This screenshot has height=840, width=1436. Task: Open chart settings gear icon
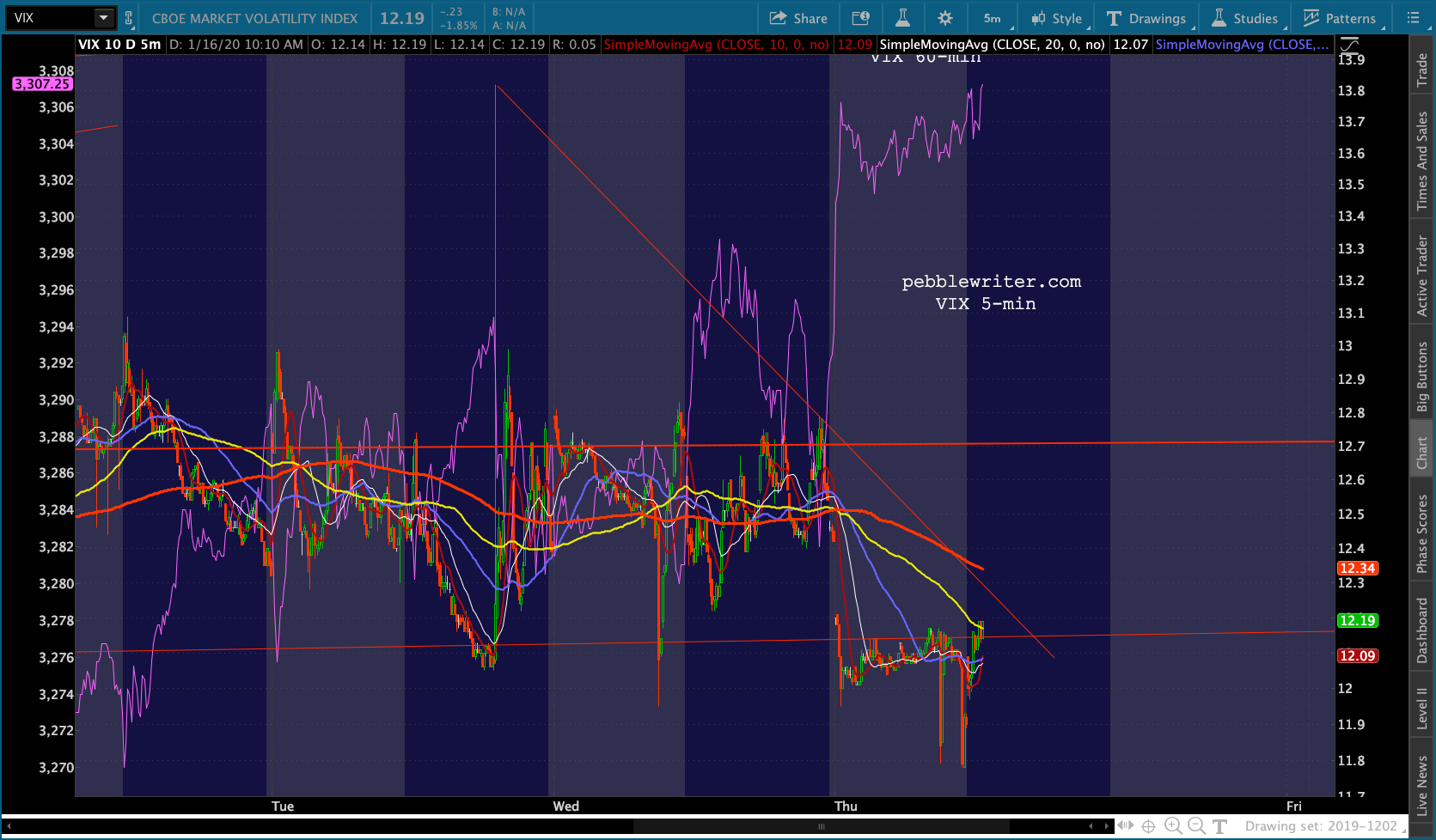click(x=944, y=18)
